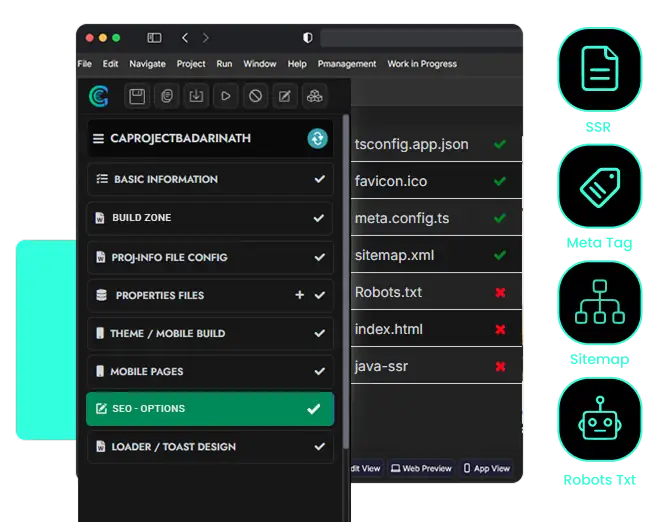
Task: Click the Build Zone document icon
Action: click(x=100, y=218)
